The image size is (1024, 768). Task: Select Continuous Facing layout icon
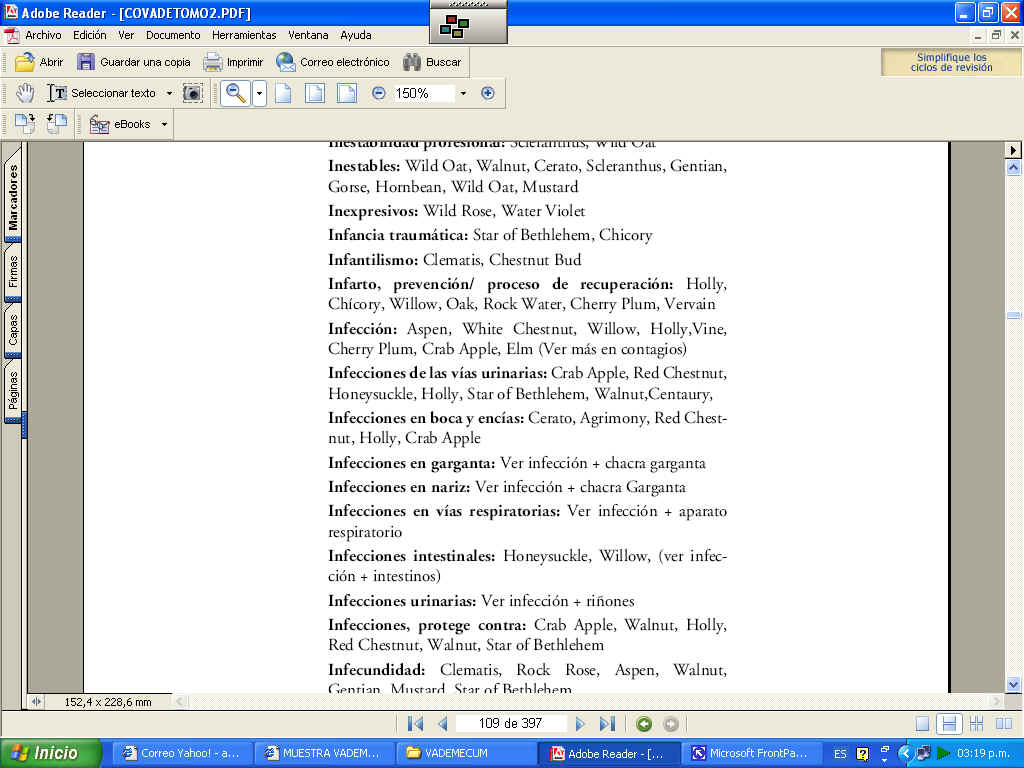(976, 724)
